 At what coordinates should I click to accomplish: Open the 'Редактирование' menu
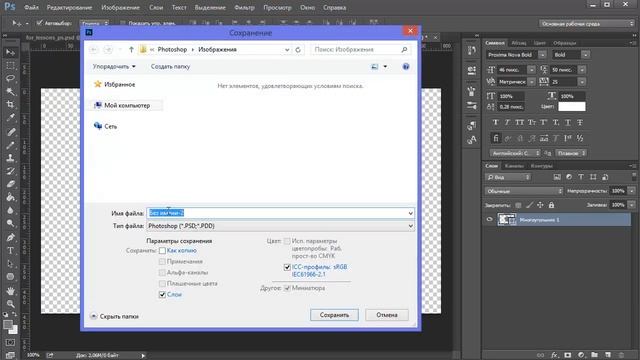click(69, 7)
